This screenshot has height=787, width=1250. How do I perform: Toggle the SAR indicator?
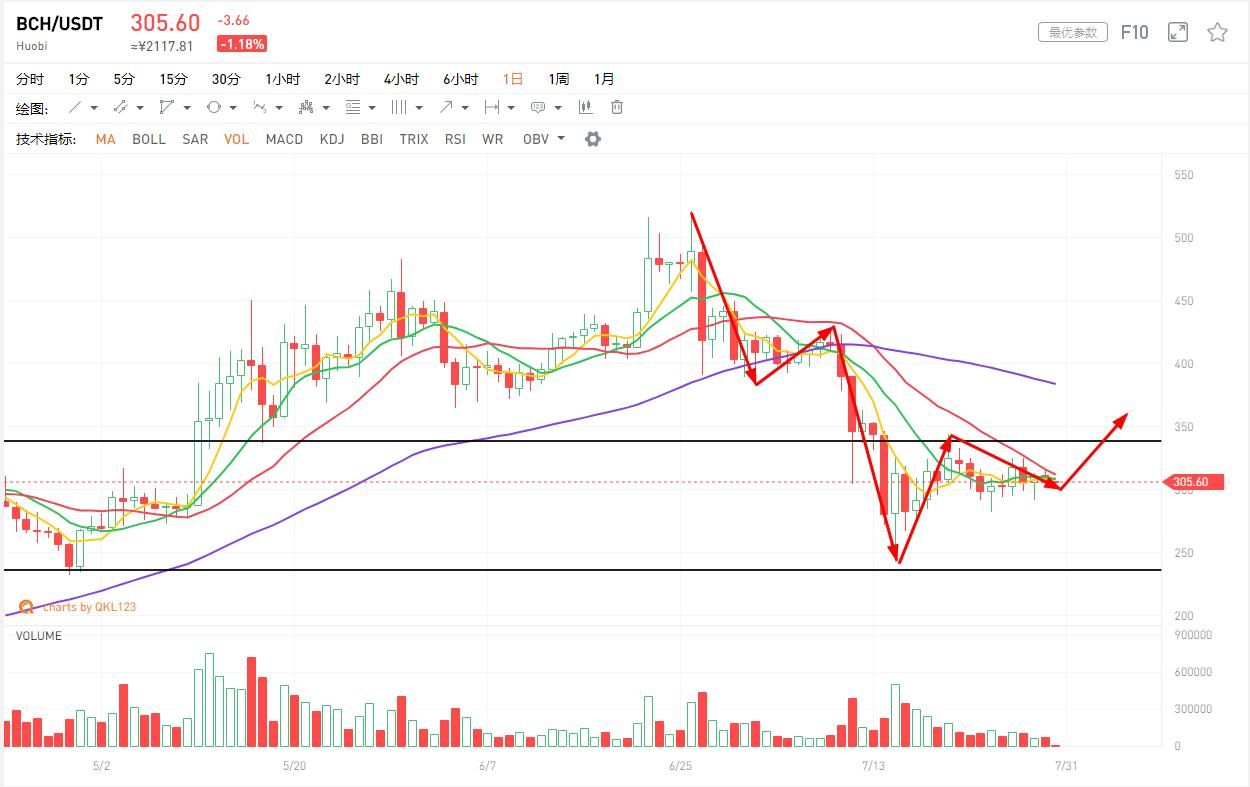pyautogui.click(x=195, y=139)
